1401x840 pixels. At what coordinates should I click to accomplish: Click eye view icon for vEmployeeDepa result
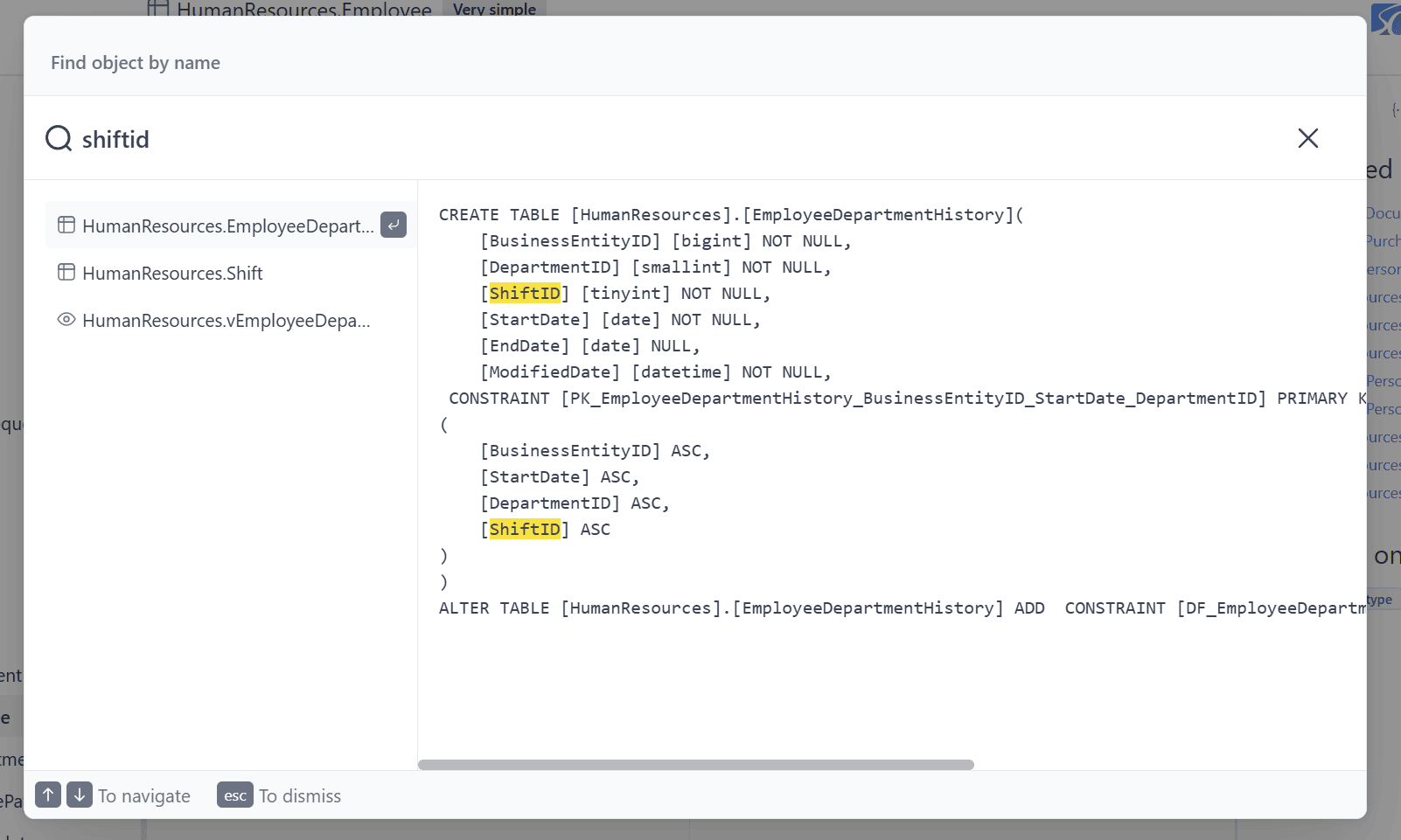tap(66, 320)
